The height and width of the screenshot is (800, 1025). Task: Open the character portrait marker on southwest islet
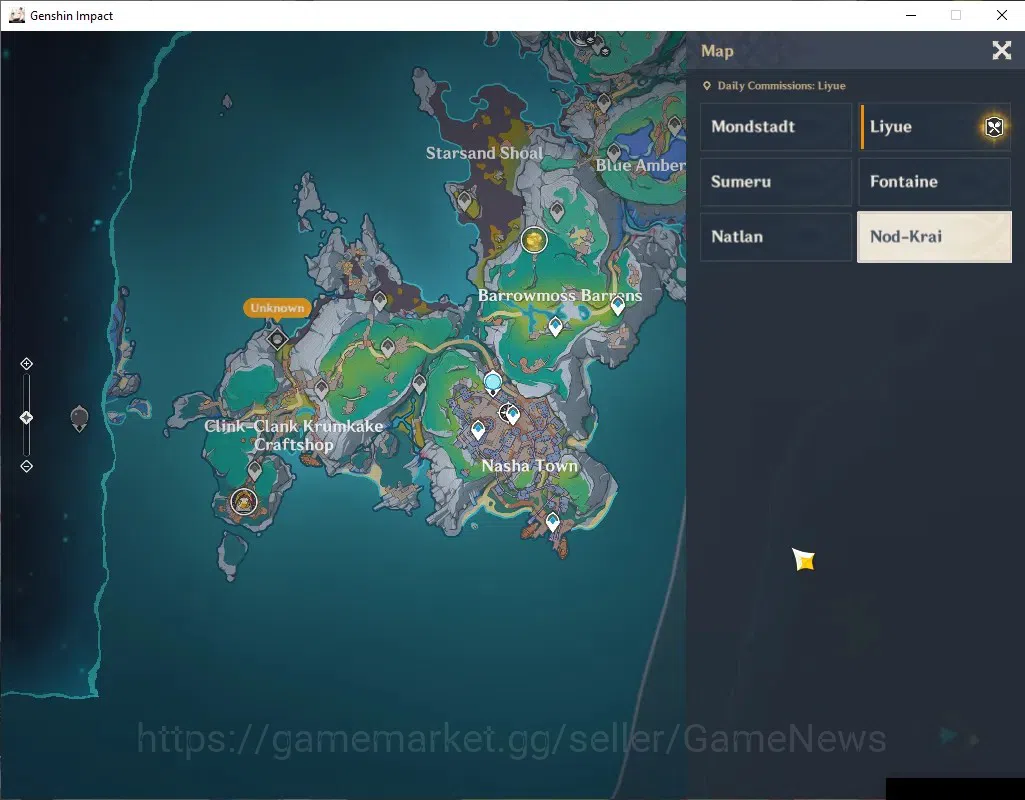click(244, 502)
